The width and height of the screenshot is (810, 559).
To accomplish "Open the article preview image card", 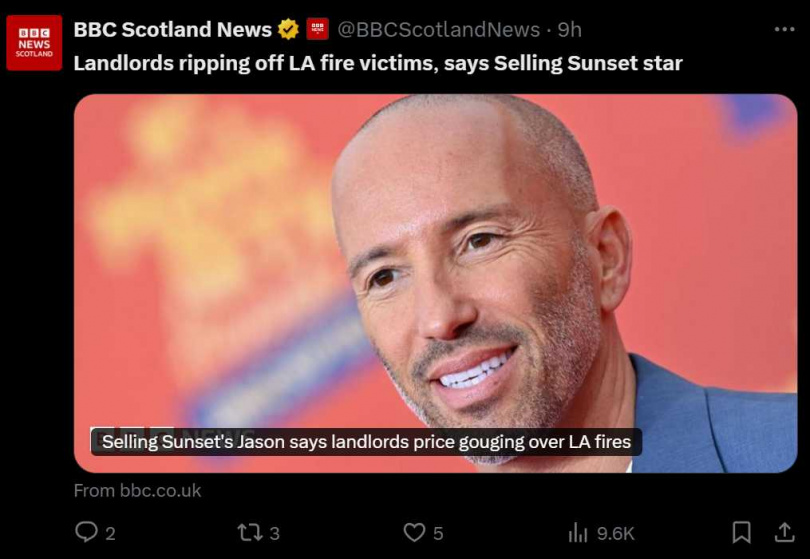I will coord(435,283).
